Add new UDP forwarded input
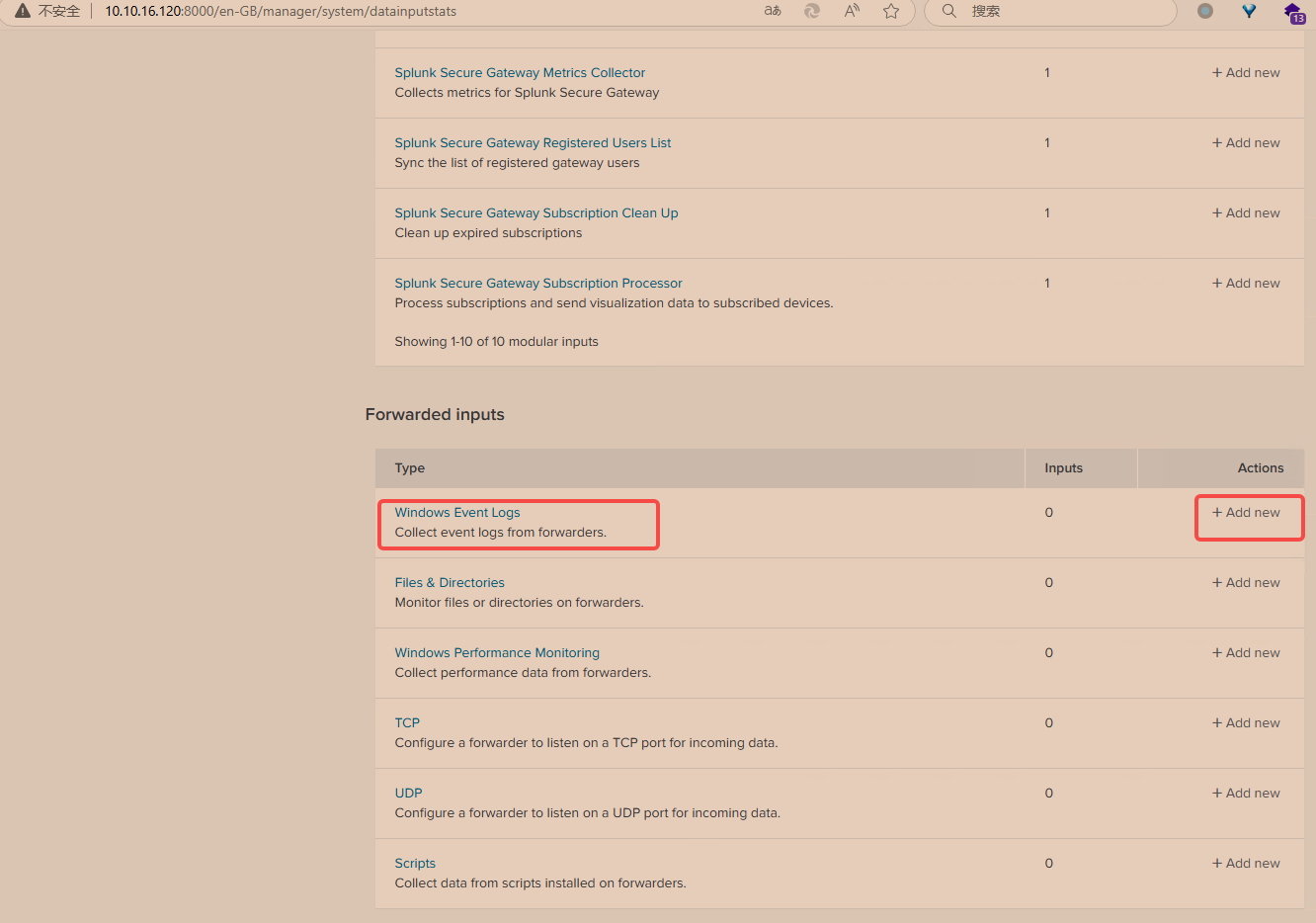This screenshot has width=1316, height=923. coord(1246,794)
